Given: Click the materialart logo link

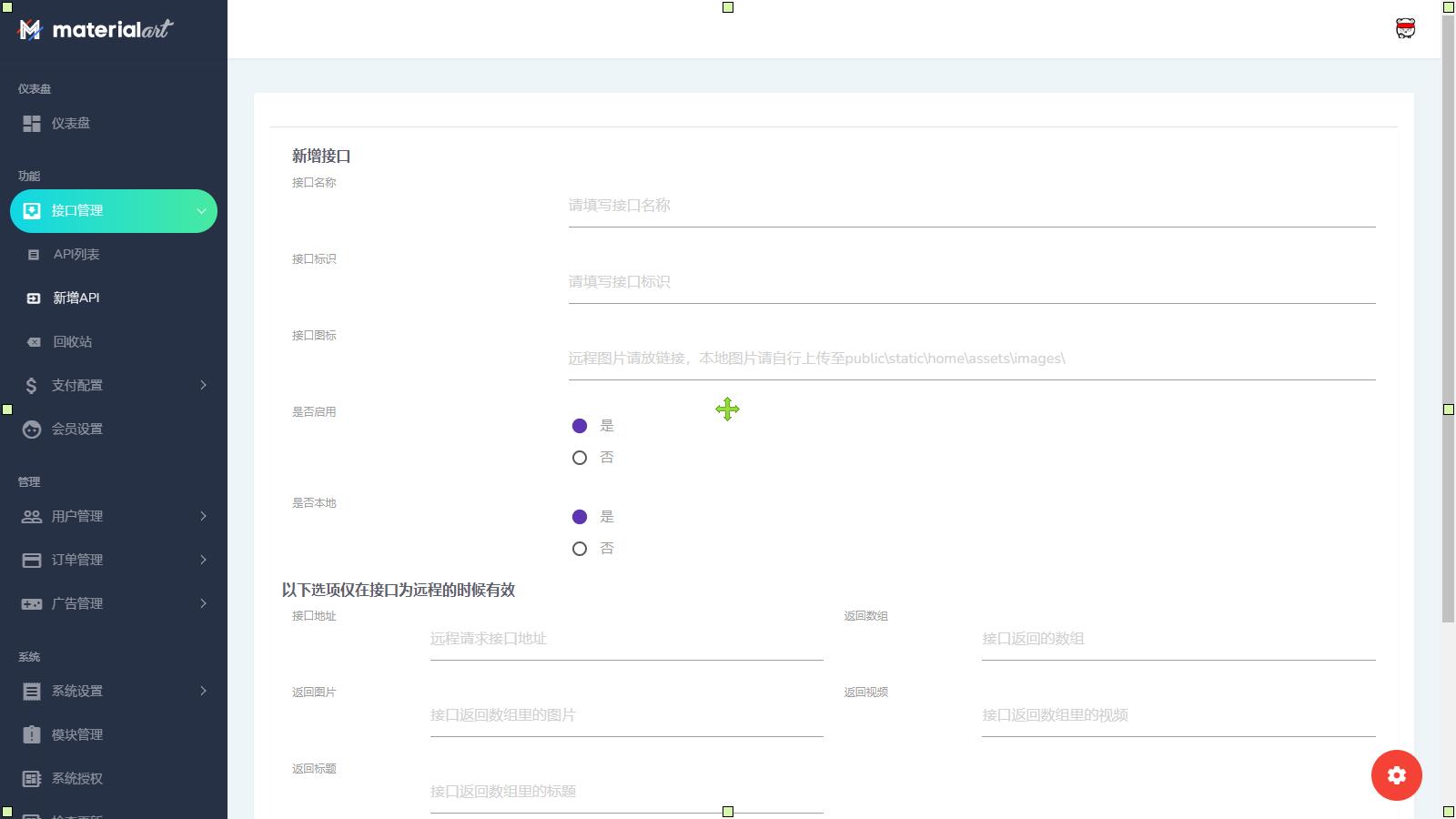Looking at the screenshot, I should pos(96,30).
